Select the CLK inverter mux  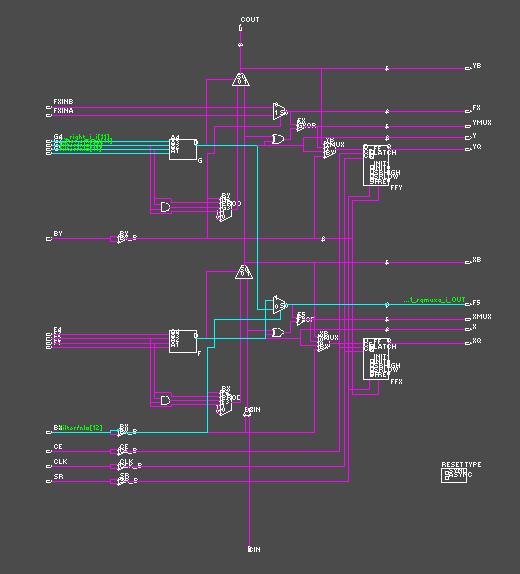click(x=121, y=466)
